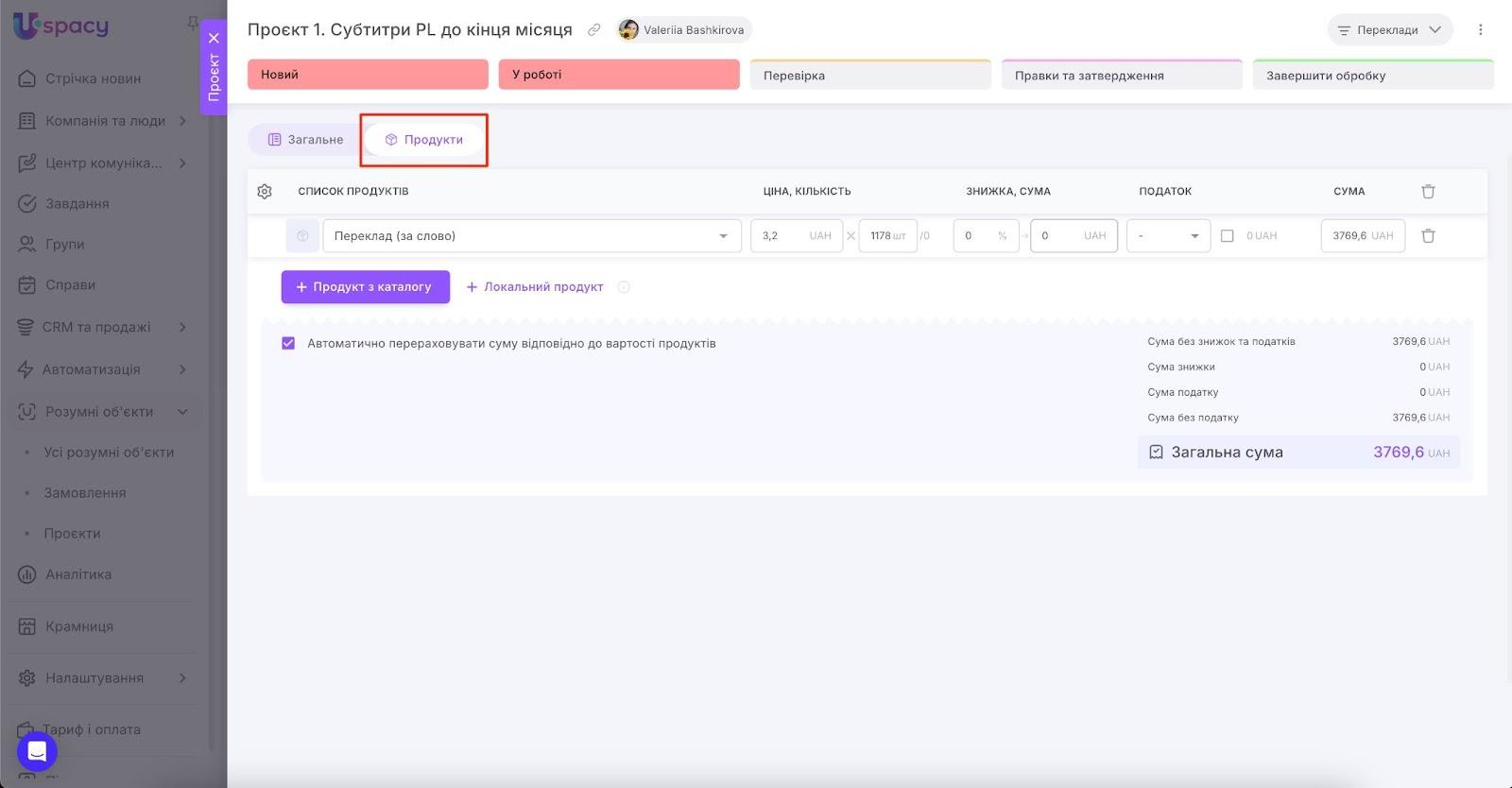Viewport: 1512px width, 788px height.
Task: Expand the tax rate dropdown
Action: [1169, 236]
